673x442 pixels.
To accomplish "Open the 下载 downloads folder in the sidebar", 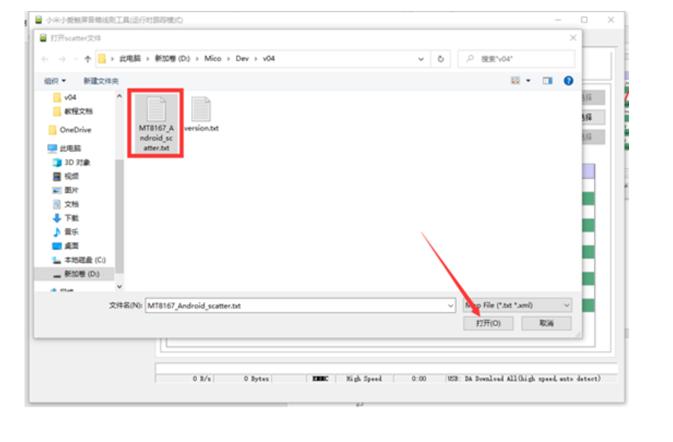I will pos(66,218).
